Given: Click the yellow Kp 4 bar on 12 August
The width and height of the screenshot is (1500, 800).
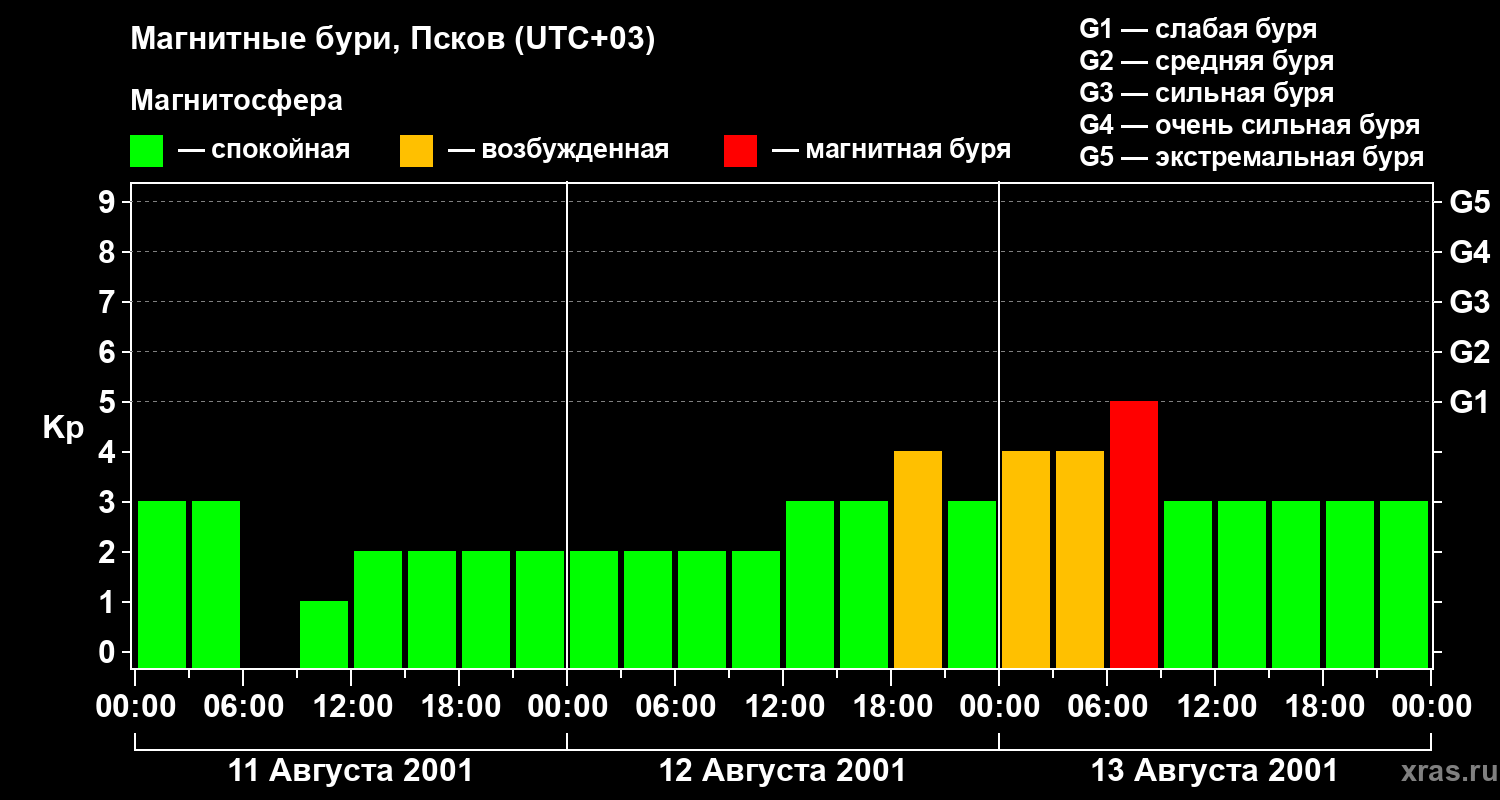Looking at the screenshot, I should [918, 559].
